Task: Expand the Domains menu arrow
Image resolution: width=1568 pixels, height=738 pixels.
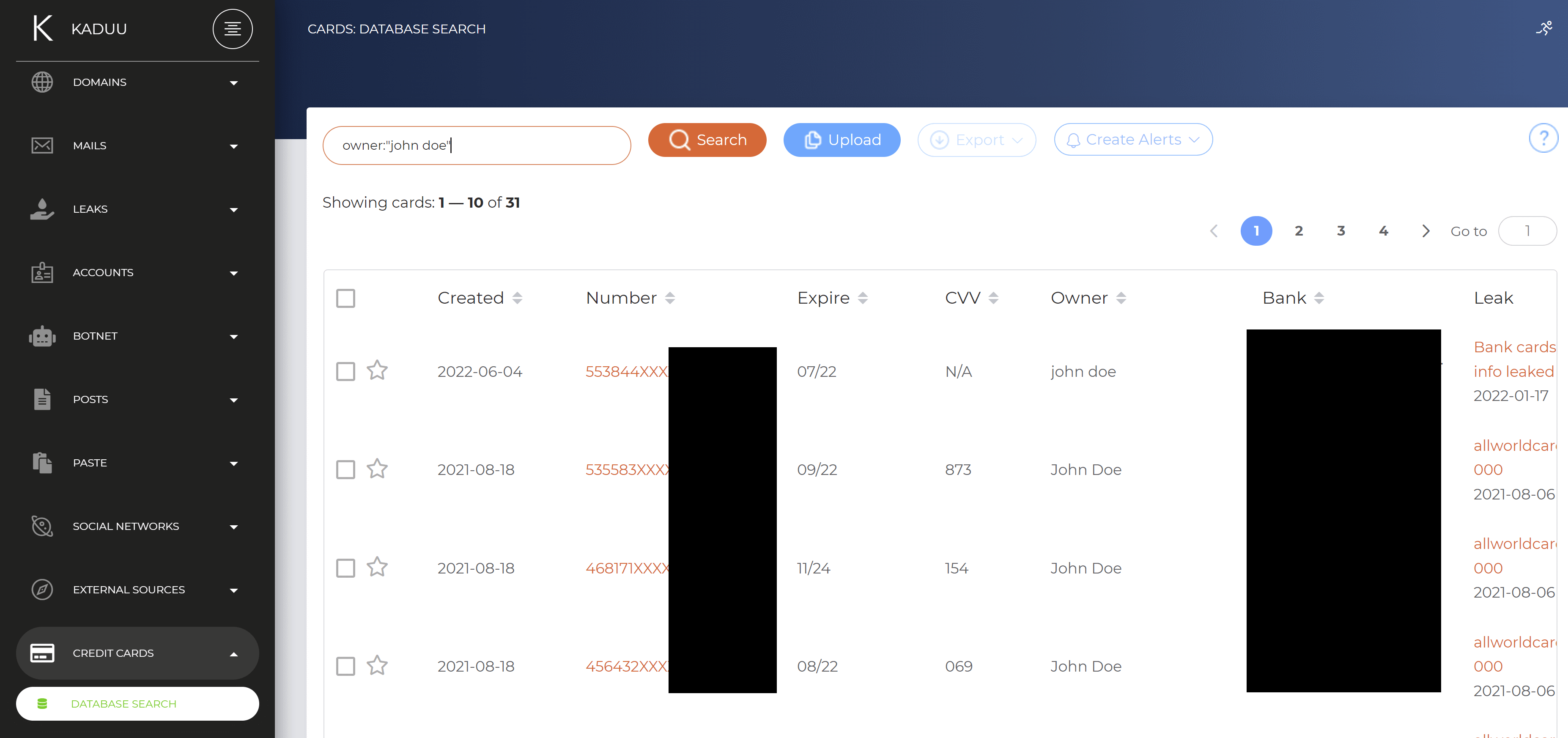Action: point(234,83)
